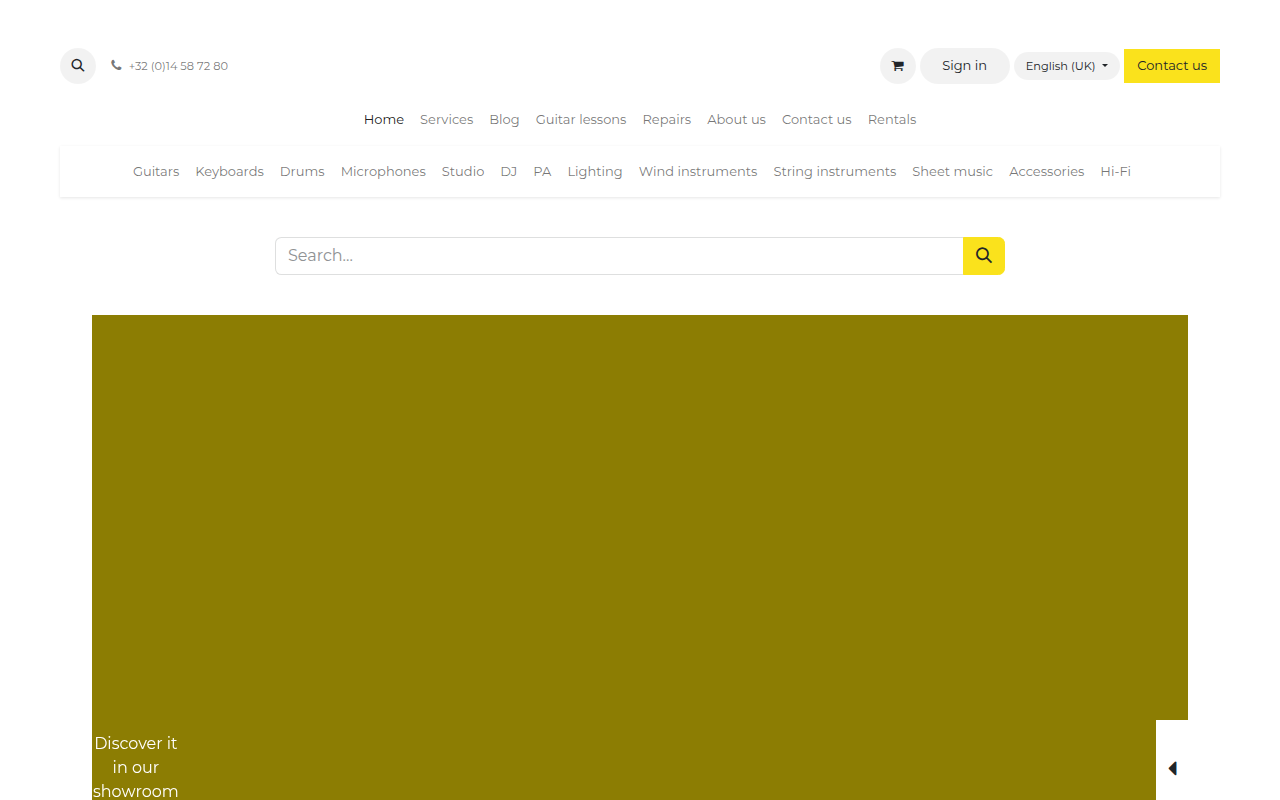Browse the Wind instruments category

coord(698,171)
